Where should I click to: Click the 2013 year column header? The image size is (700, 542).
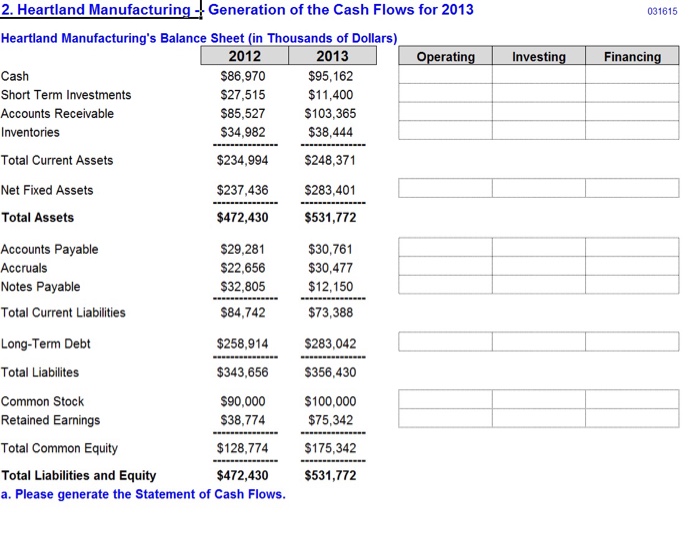coord(331,57)
